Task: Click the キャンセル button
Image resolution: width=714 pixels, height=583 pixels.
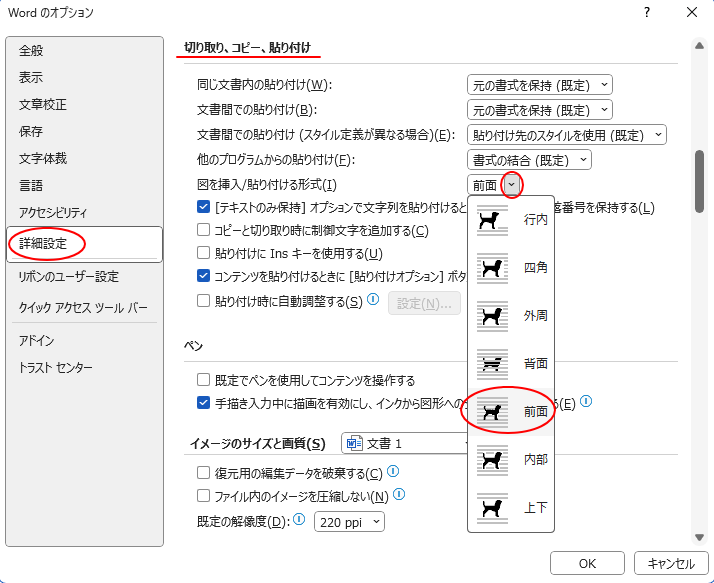Action: click(671, 563)
